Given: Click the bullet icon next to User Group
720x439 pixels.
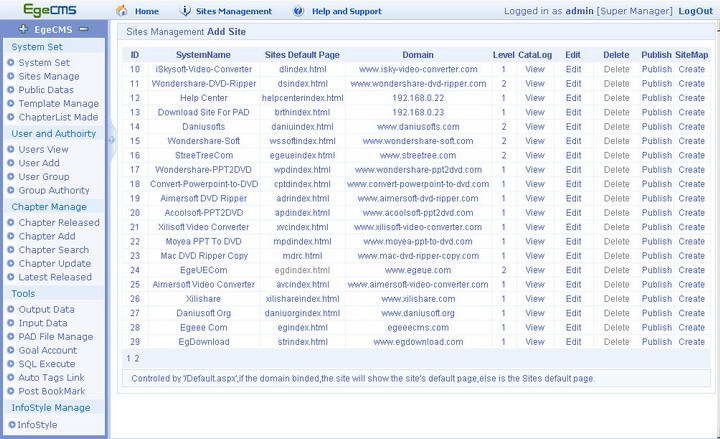Looking at the screenshot, I should tap(11, 176).
